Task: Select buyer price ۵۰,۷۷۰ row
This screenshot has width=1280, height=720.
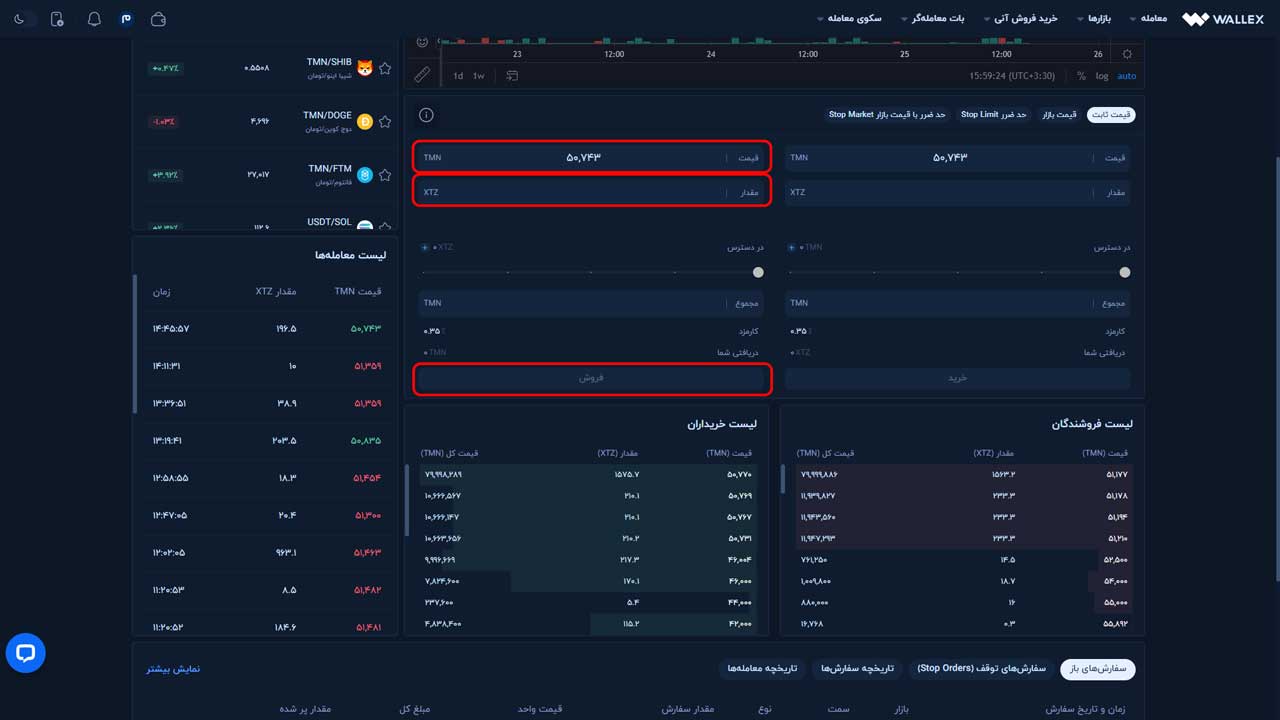Action: [x=588, y=474]
